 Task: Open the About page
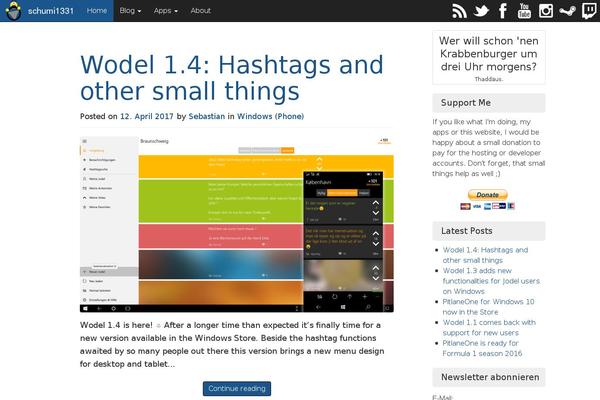coord(201,11)
